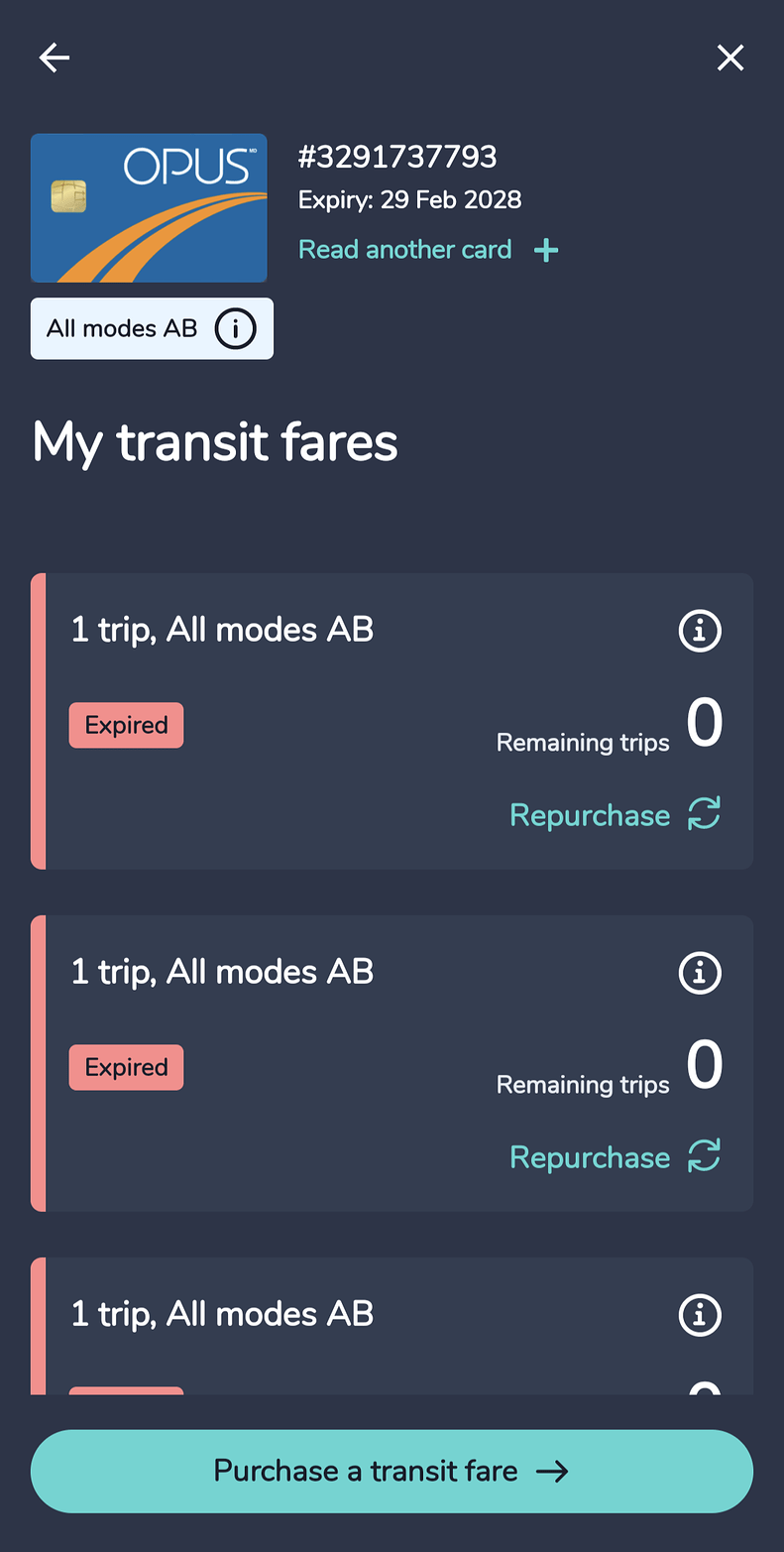This screenshot has height=1552, width=784.
Task: Tap the back arrow icon
Action: click(x=55, y=59)
